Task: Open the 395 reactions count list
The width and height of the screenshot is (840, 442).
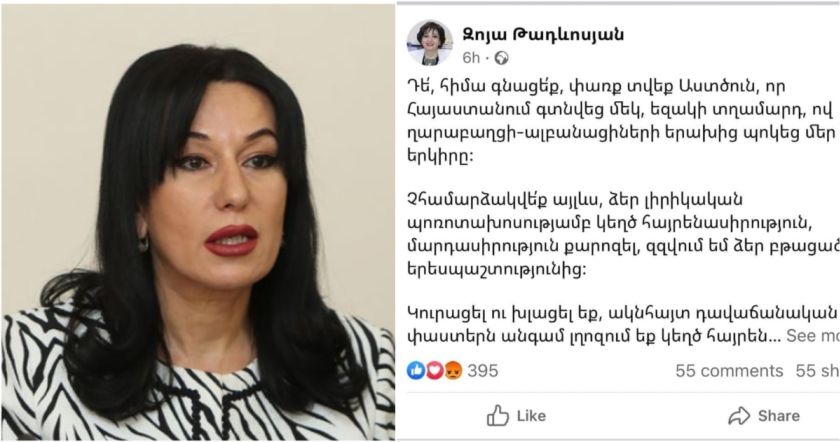Action: 483,371
